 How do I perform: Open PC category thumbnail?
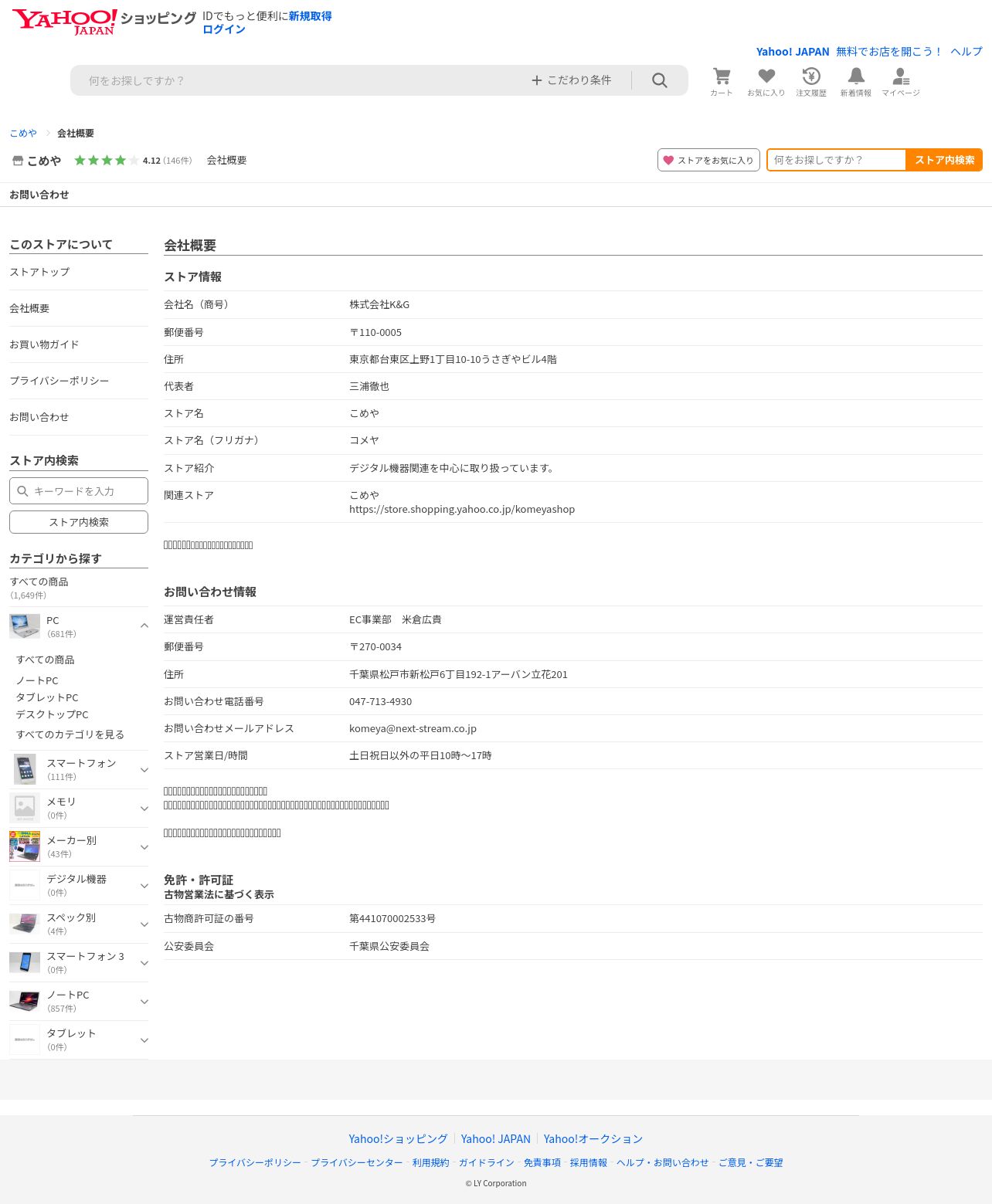pos(25,626)
